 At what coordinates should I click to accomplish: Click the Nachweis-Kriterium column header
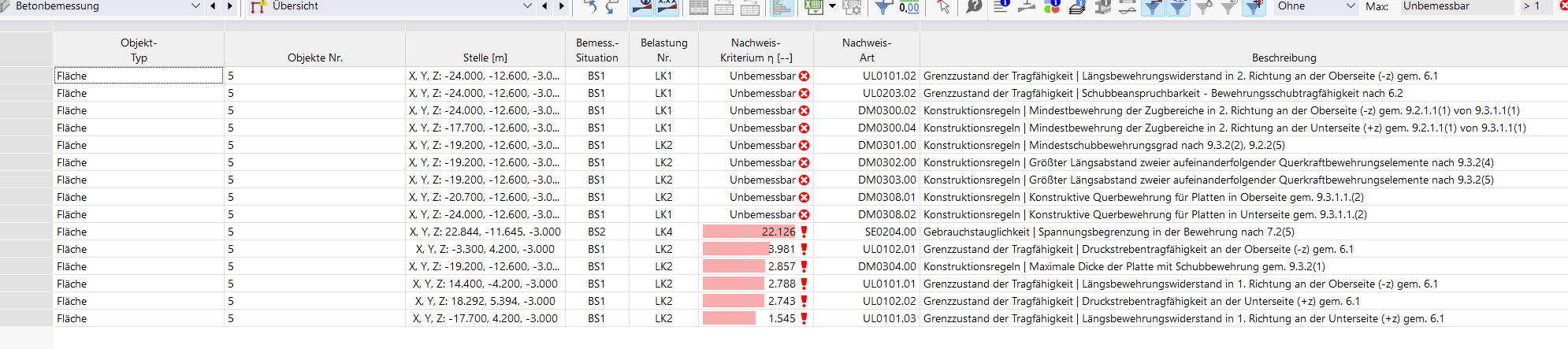[756, 50]
